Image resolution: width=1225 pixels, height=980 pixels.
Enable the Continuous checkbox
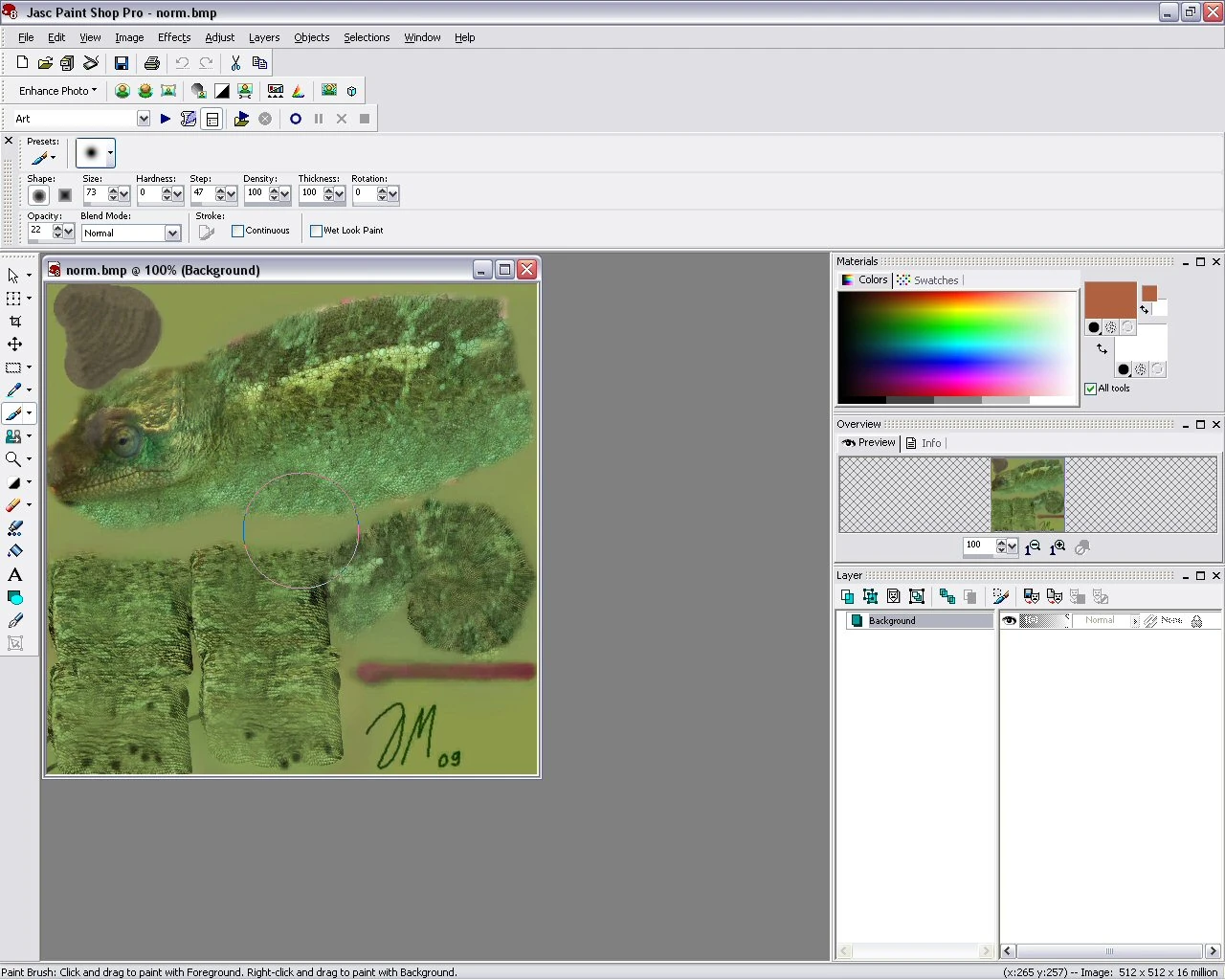click(x=238, y=231)
